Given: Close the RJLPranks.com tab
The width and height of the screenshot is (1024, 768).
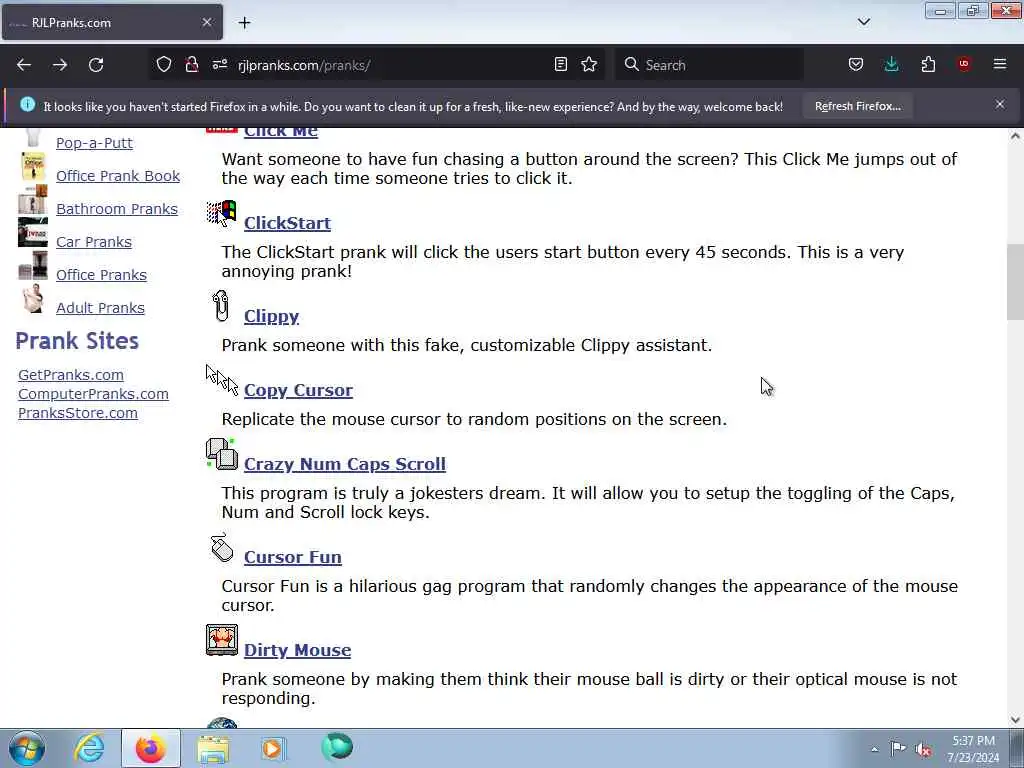Looking at the screenshot, I should 207,22.
